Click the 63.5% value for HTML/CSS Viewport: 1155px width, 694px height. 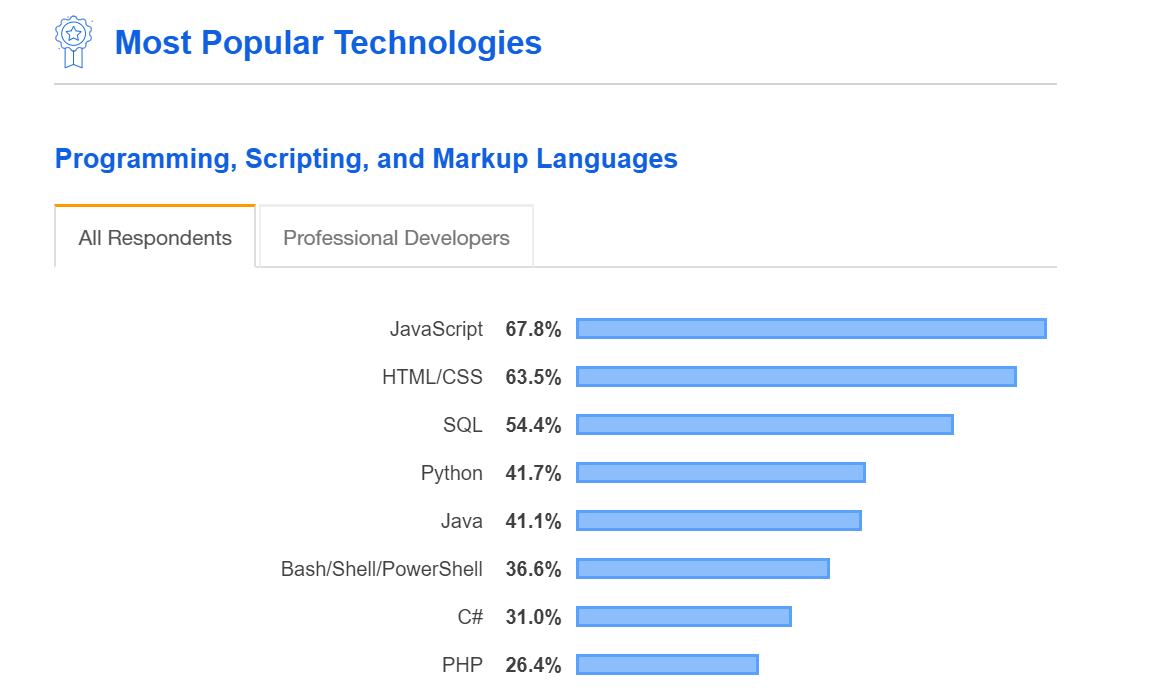click(x=533, y=377)
